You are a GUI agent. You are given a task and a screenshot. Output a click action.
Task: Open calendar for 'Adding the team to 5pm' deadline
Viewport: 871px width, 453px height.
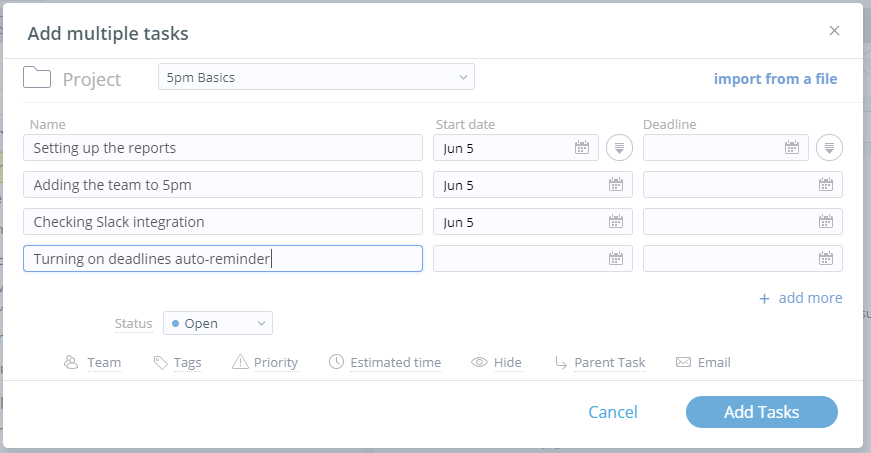point(825,185)
